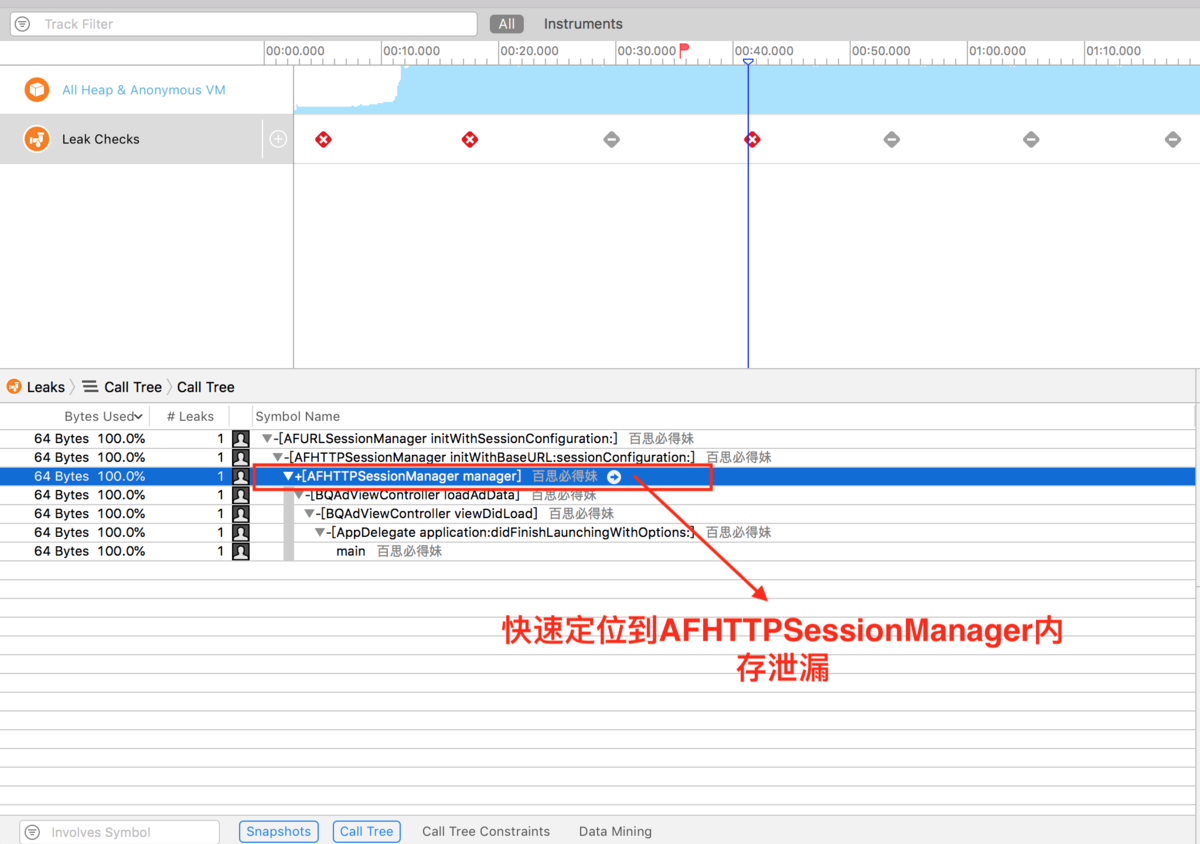
Task: Click the user icon on loadAdData row
Action: (241, 495)
